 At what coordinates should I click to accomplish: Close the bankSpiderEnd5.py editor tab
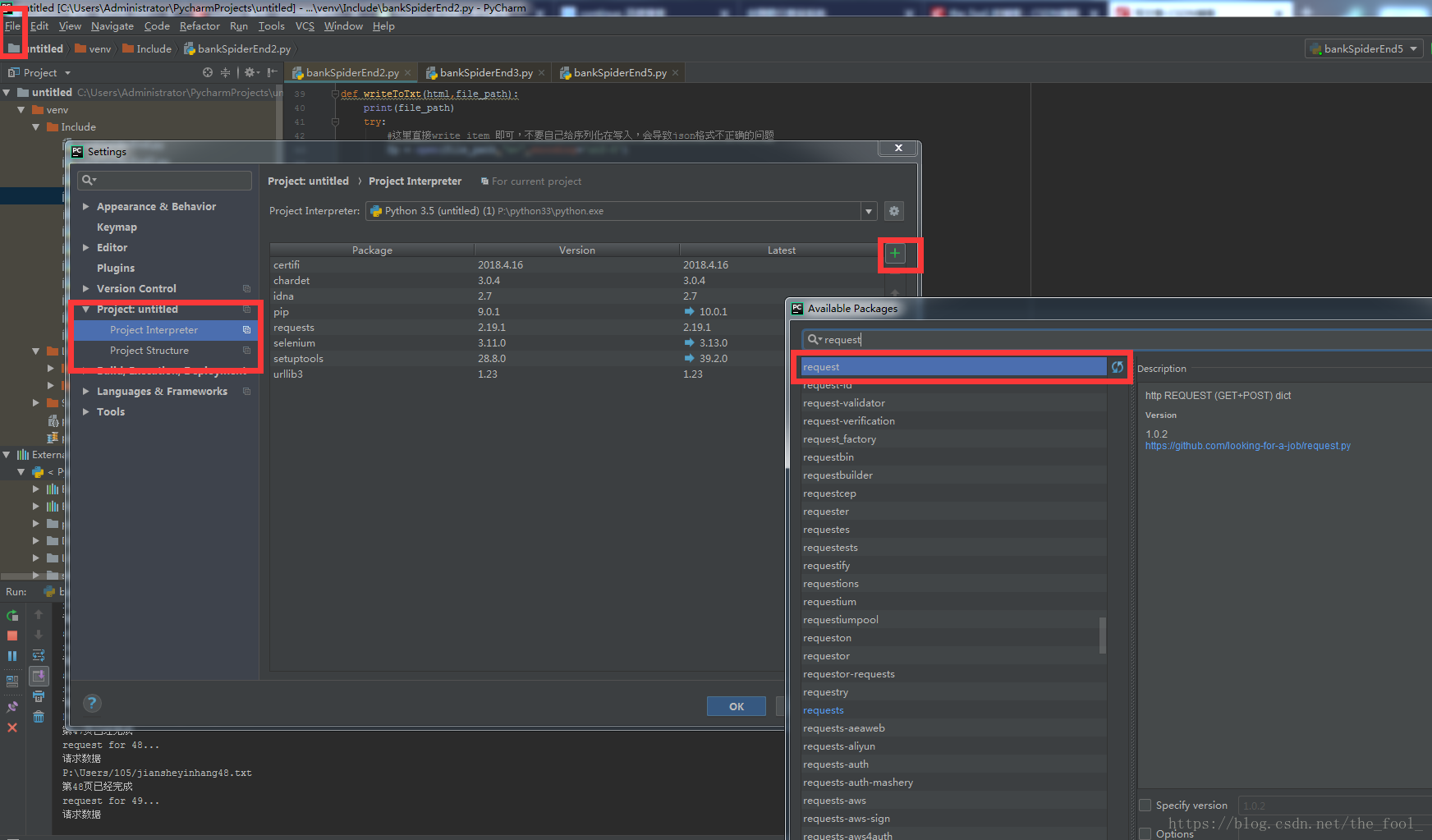coord(676,73)
